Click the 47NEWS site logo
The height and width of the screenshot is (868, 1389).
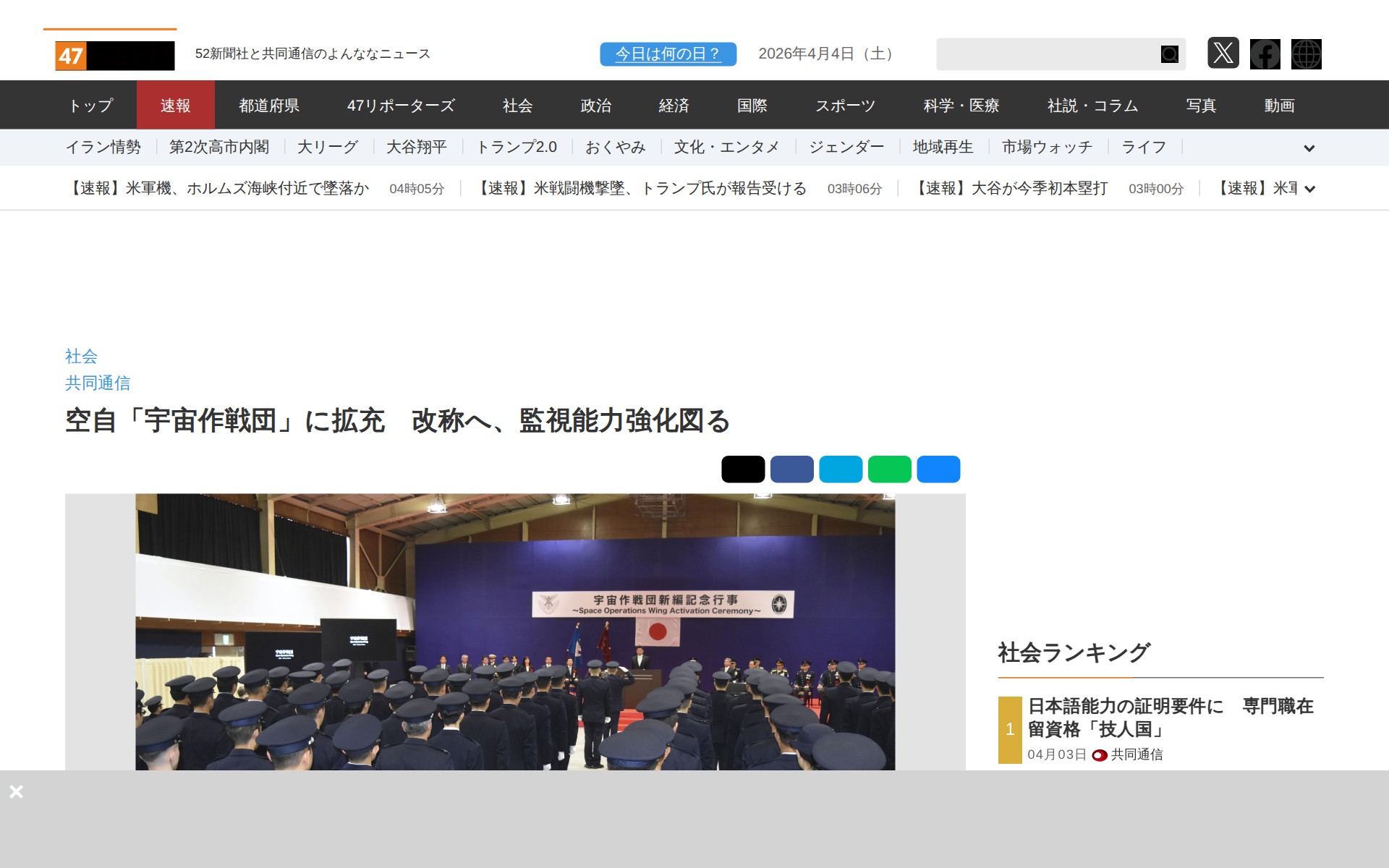point(114,55)
